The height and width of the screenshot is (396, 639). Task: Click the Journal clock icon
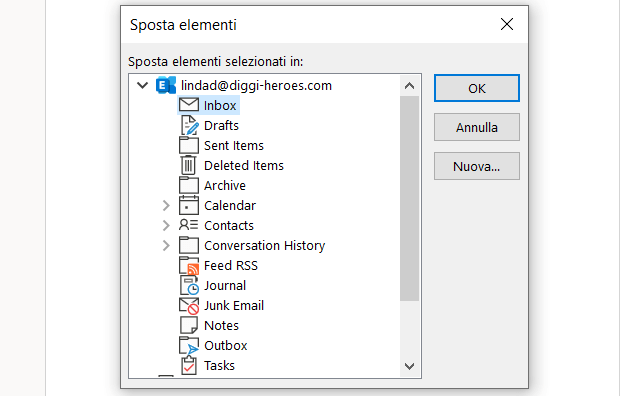point(189,285)
